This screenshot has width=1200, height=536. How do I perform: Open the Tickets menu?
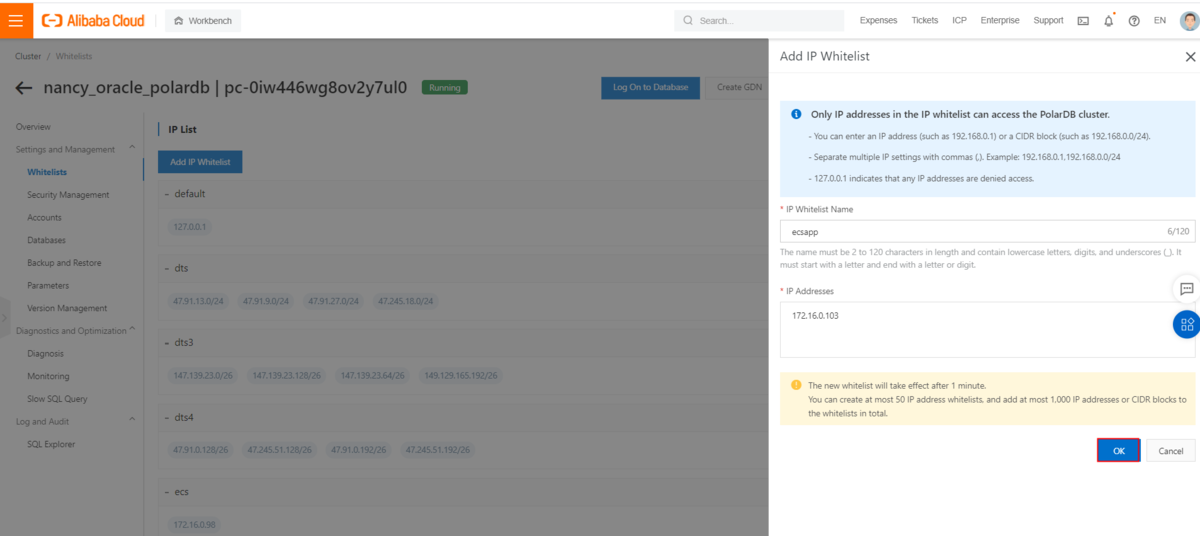click(x=925, y=20)
